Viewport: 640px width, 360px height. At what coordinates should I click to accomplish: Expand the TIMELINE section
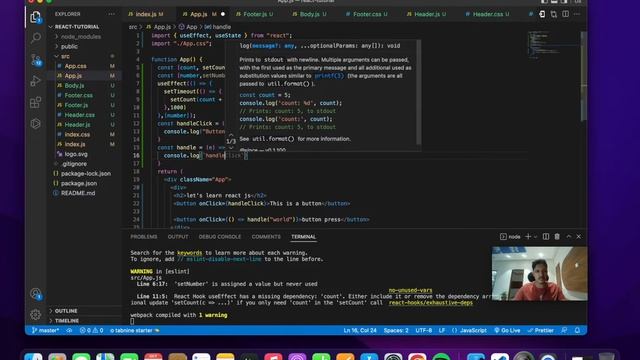[x=67, y=320]
